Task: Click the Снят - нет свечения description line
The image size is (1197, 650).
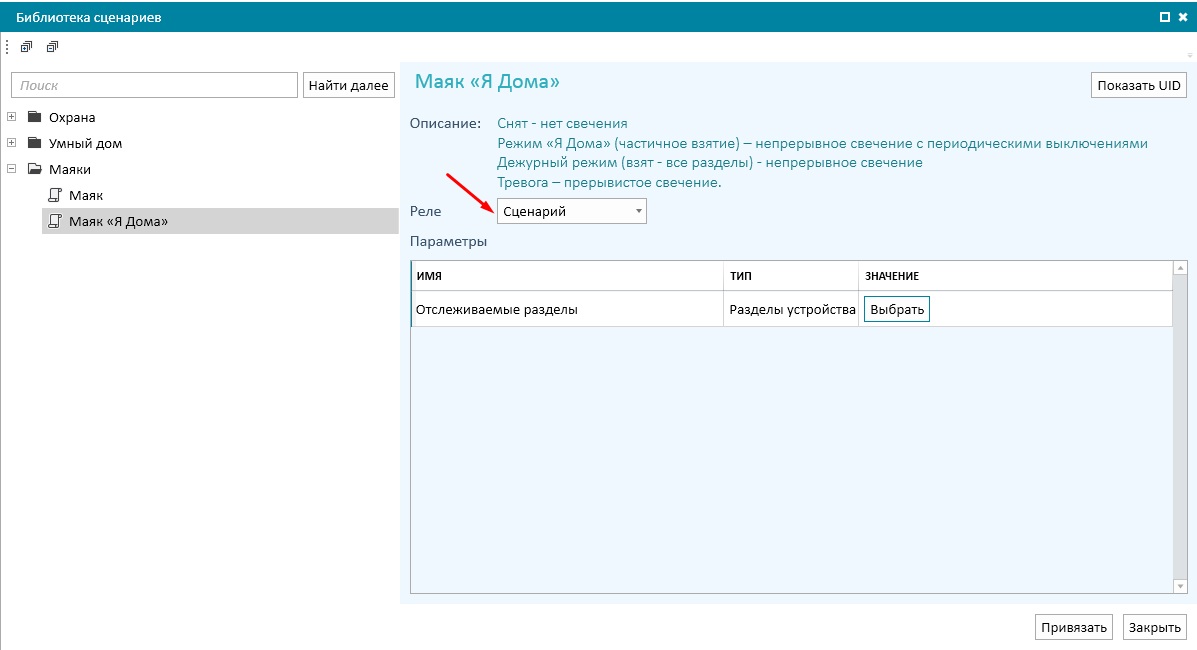Action: pyautogui.click(x=563, y=123)
